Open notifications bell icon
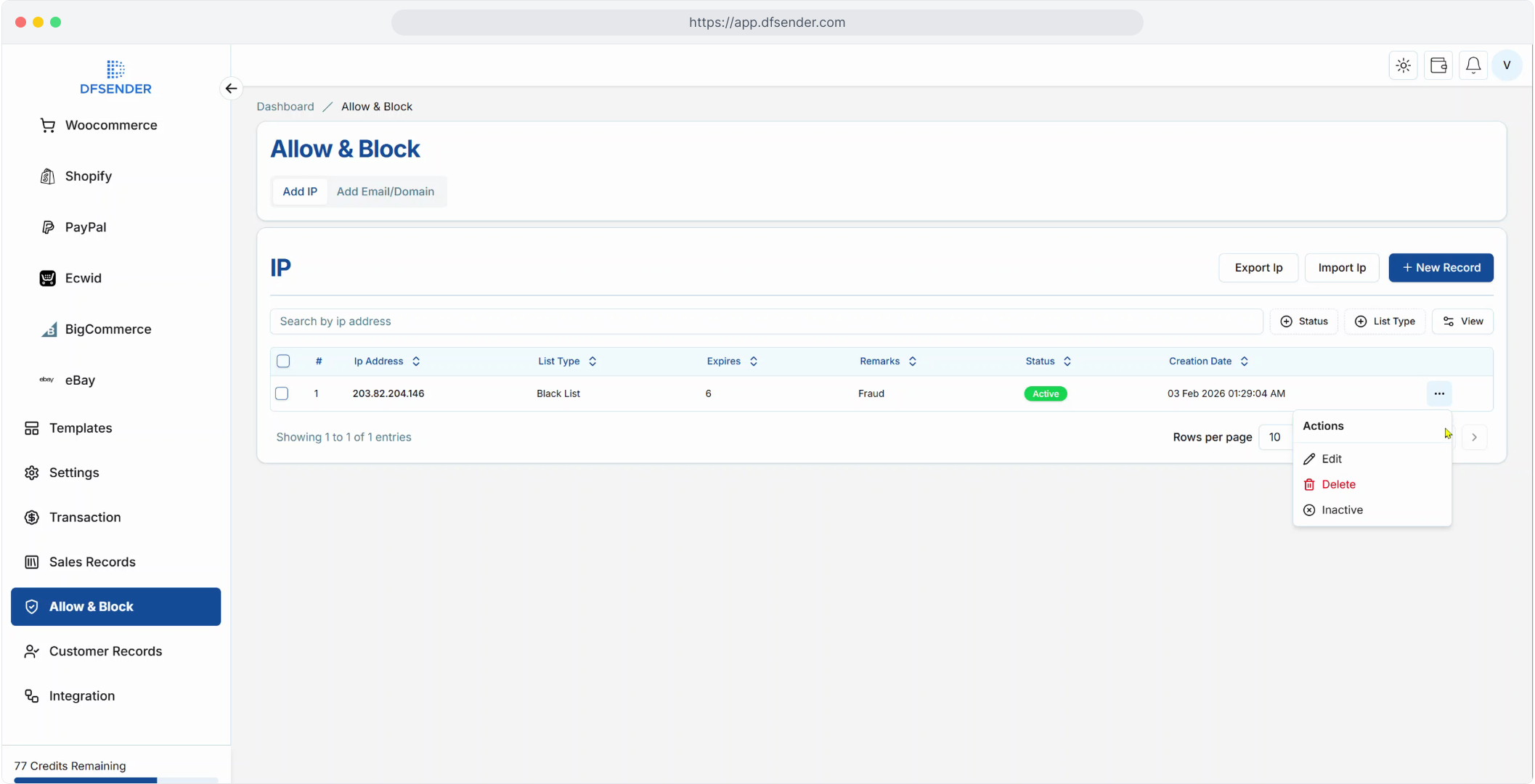This screenshot has height=784, width=1535. click(x=1473, y=65)
